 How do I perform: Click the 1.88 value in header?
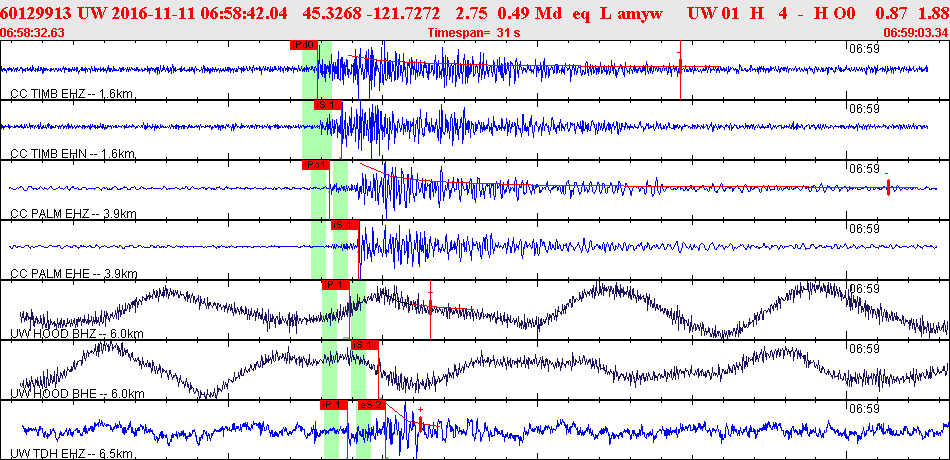934,14
